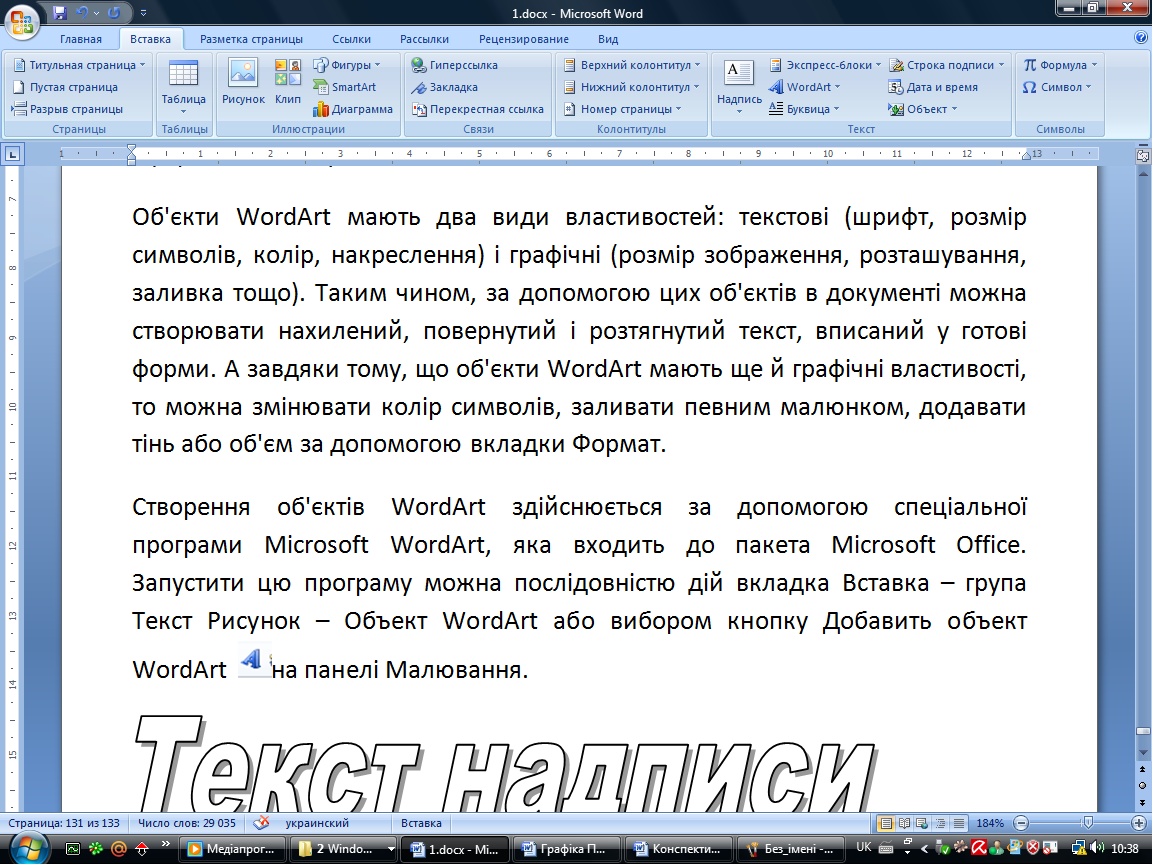Click the Медіапрог... taskbar button
1152x864 pixels.
[234, 849]
